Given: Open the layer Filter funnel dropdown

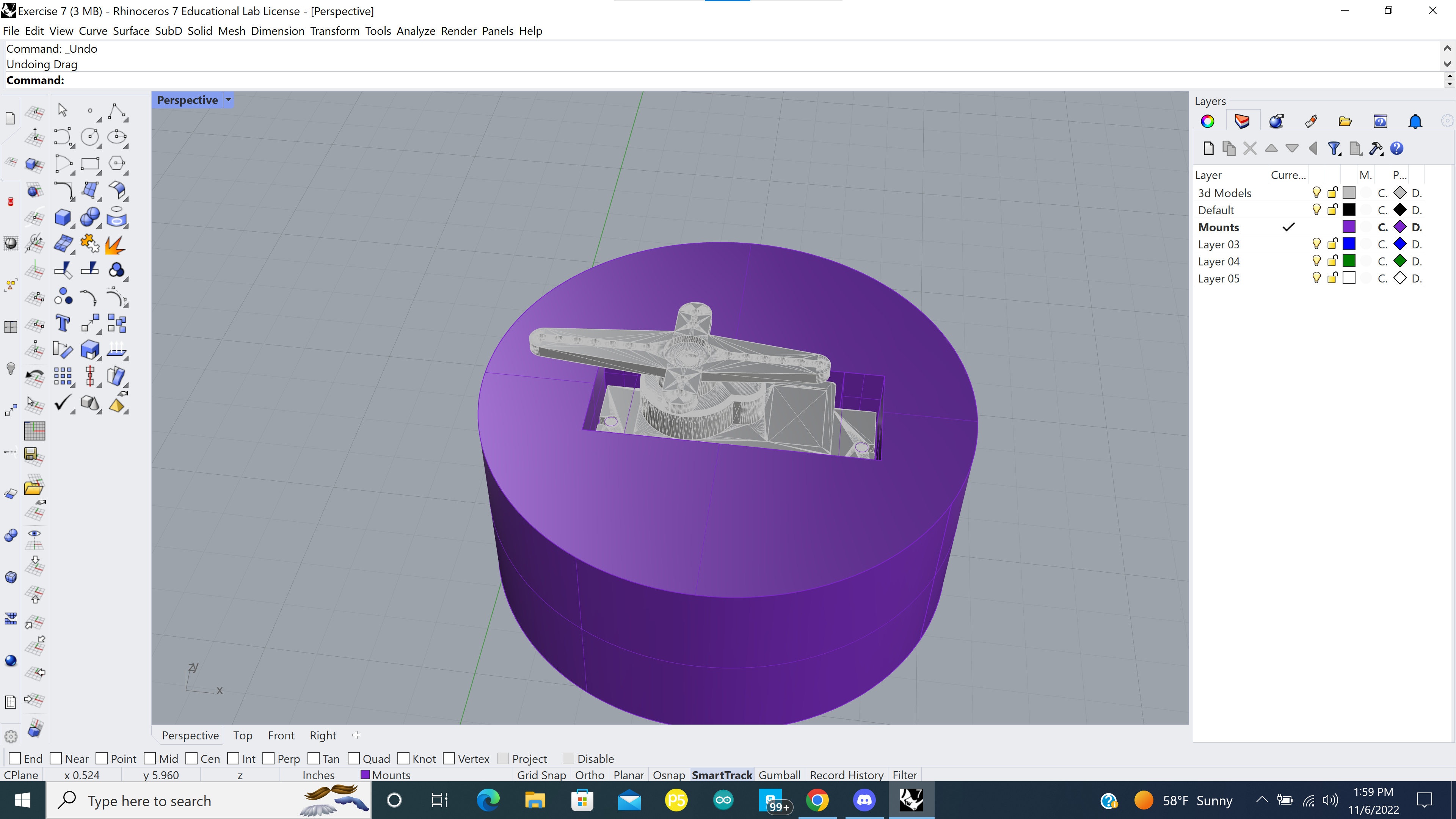Looking at the screenshot, I should click(1335, 149).
